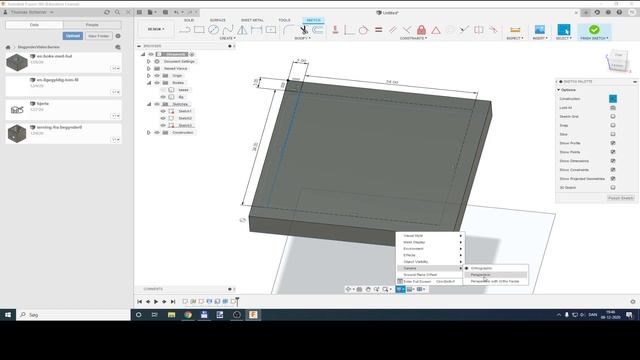640x360 pixels.
Task: Click the Orbit navigation icon
Action: click(349, 289)
